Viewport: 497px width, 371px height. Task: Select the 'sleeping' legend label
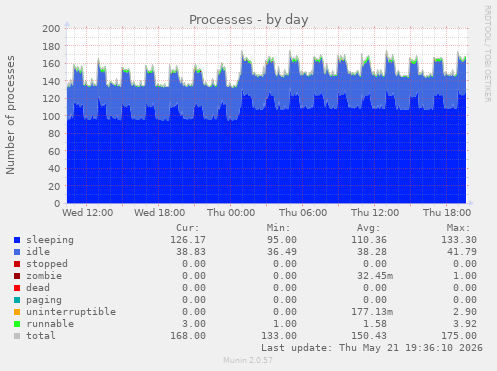tap(50, 240)
